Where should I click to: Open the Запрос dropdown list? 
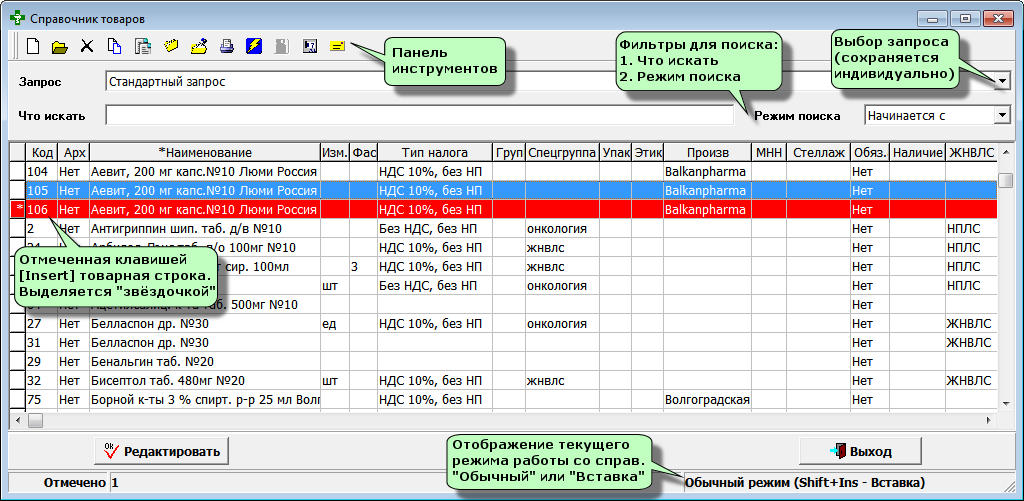(1003, 81)
